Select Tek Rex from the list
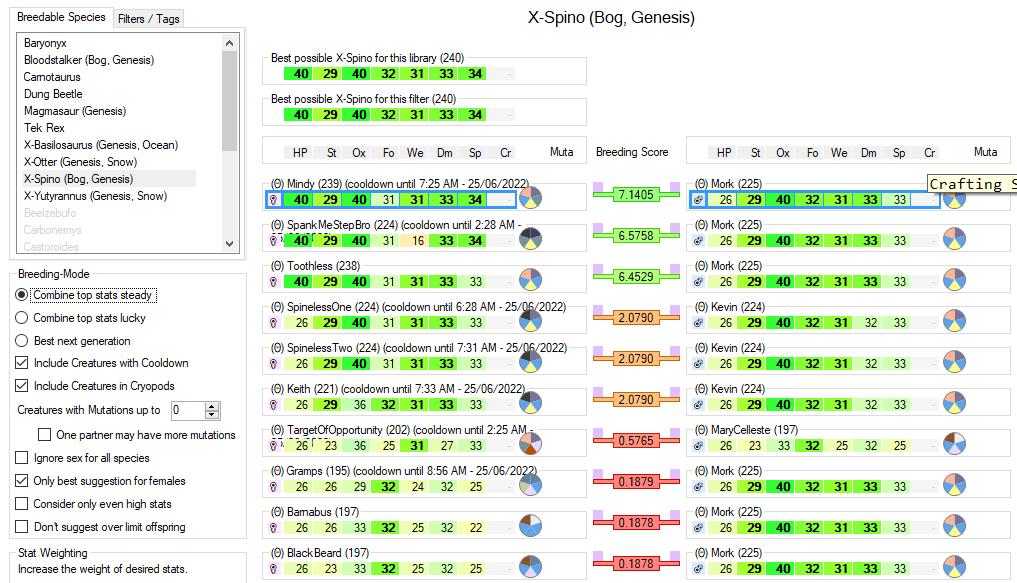Screen dimensions: 1017x583 pyautogui.click(x=44, y=128)
